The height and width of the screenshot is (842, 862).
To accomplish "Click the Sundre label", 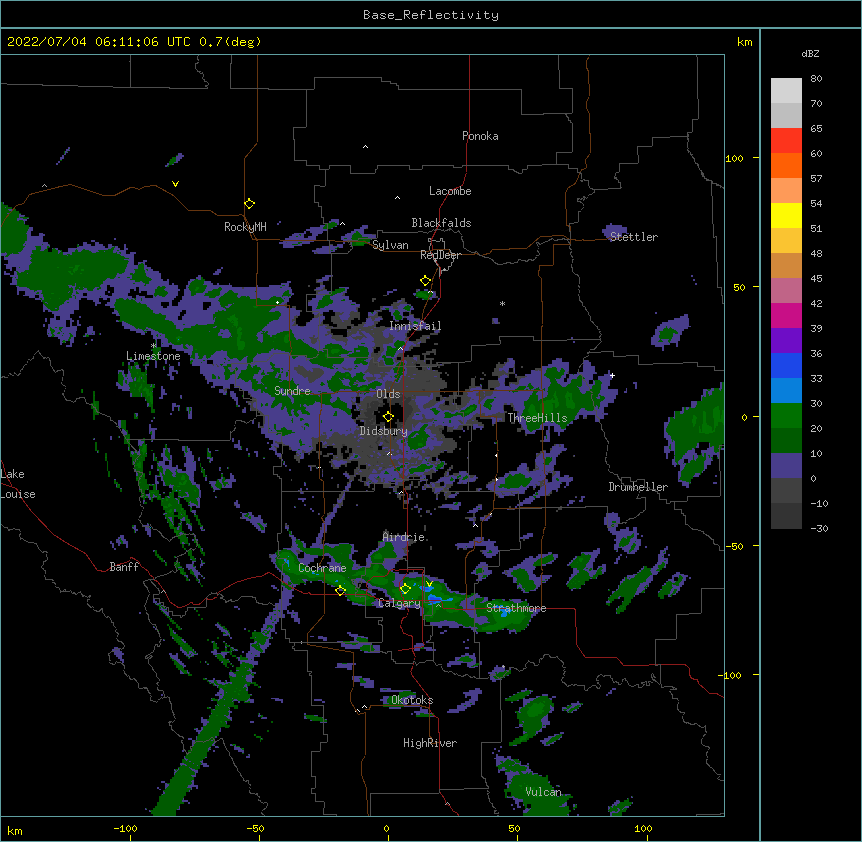I will 292,391.
